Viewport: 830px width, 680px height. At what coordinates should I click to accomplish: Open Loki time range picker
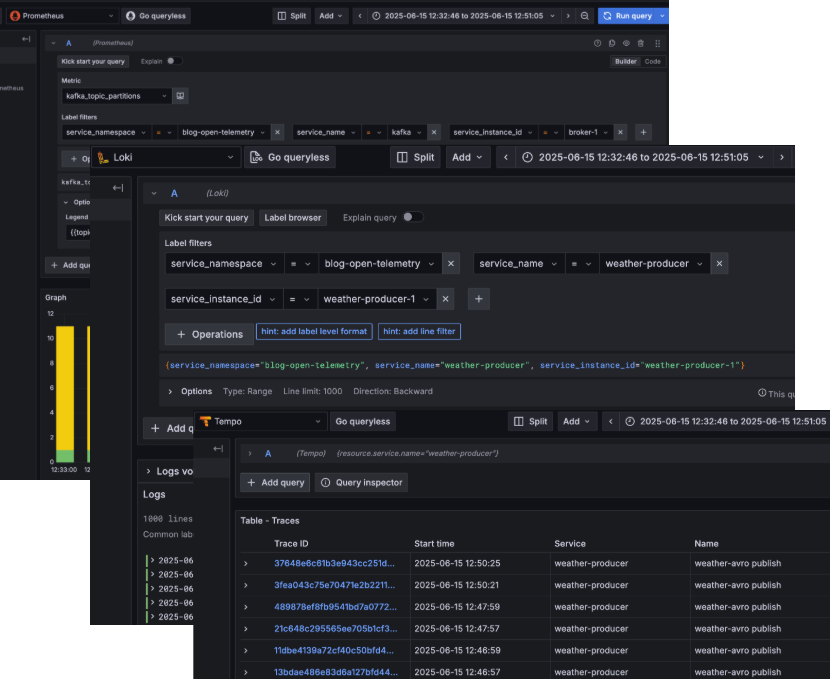(x=644, y=157)
